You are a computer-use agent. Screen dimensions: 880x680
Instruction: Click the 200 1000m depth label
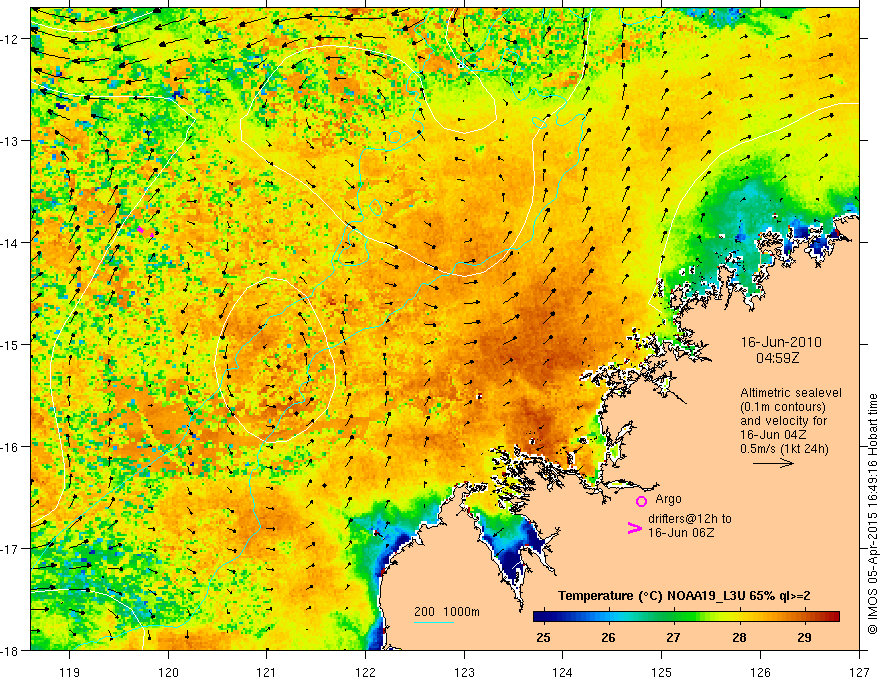tap(447, 612)
